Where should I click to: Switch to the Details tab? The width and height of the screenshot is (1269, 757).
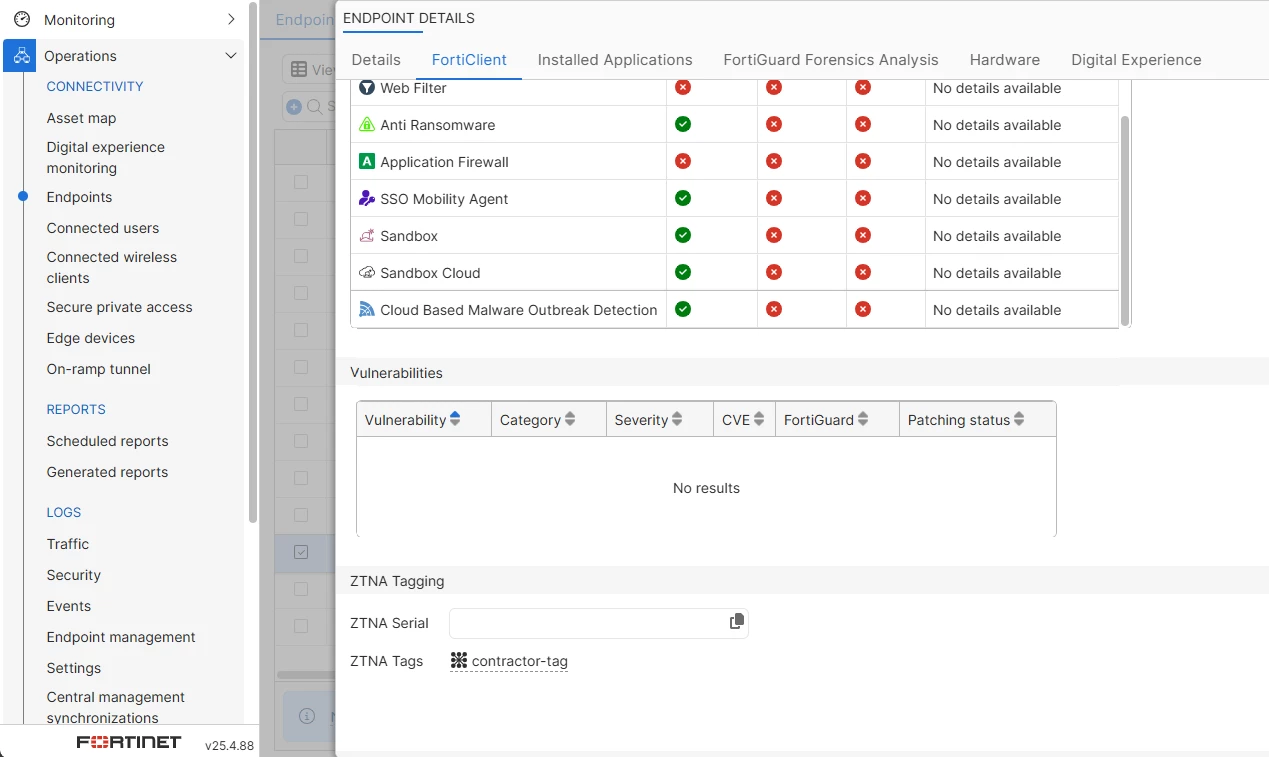point(376,60)
